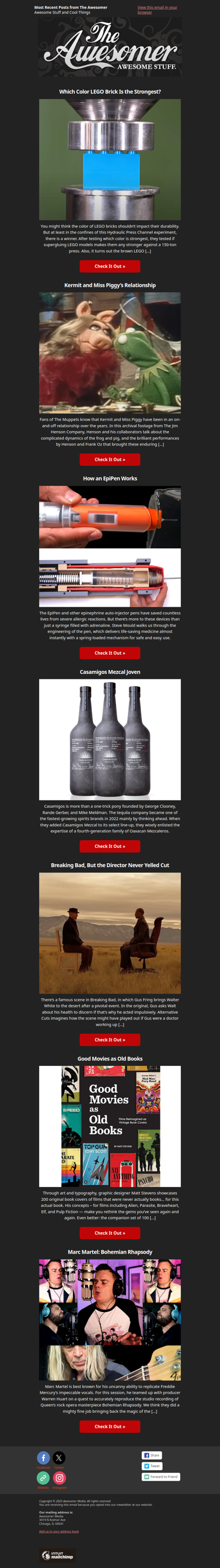Click Check It Out under EpiPen article
Image resolution: width=220 pixels, height=1568 pixels.
(110, 652)
